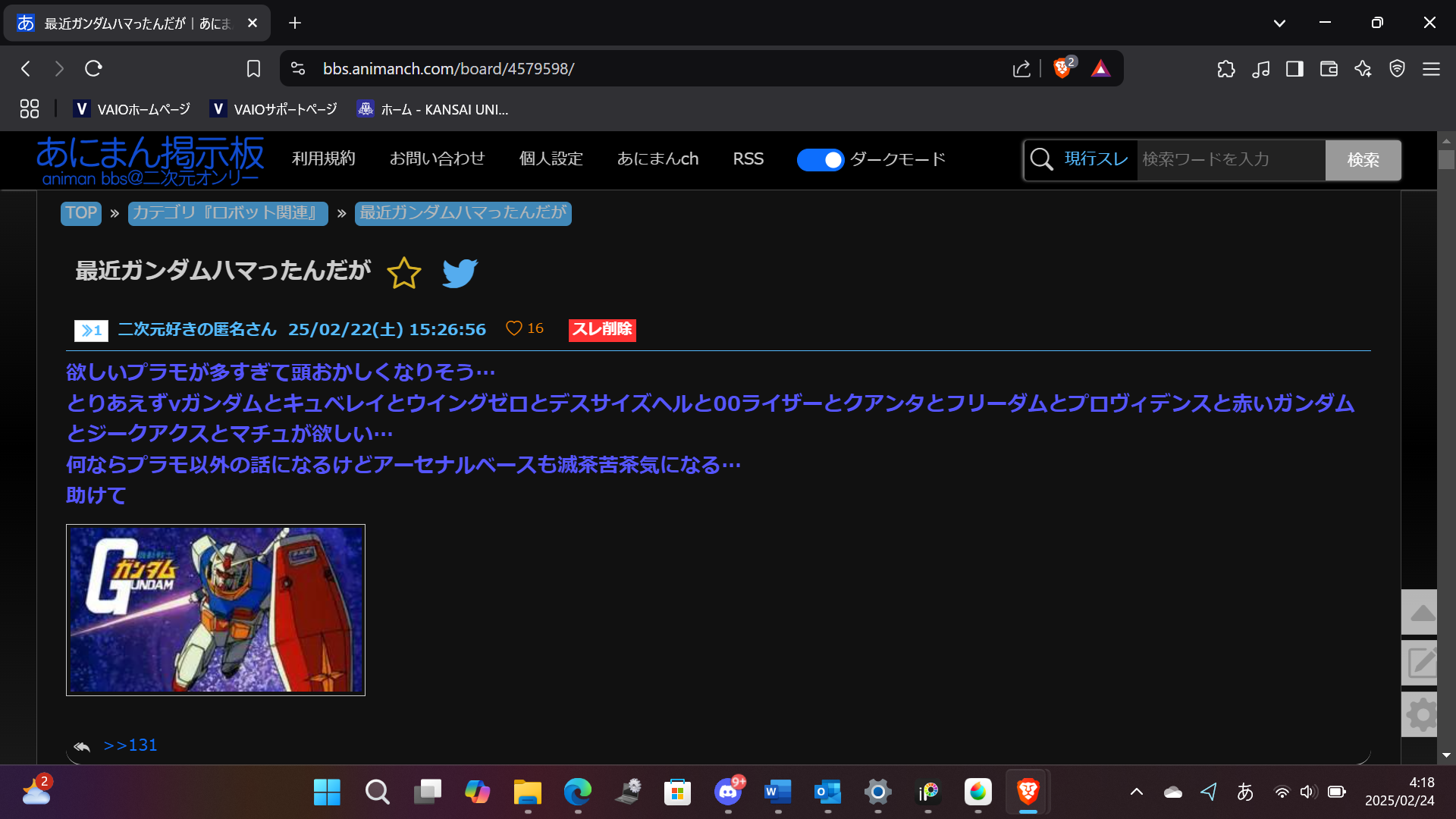1456x819 pixels.
Task: Click the 検索ワードを入力 search field
Action: [x=1230, y=160]
